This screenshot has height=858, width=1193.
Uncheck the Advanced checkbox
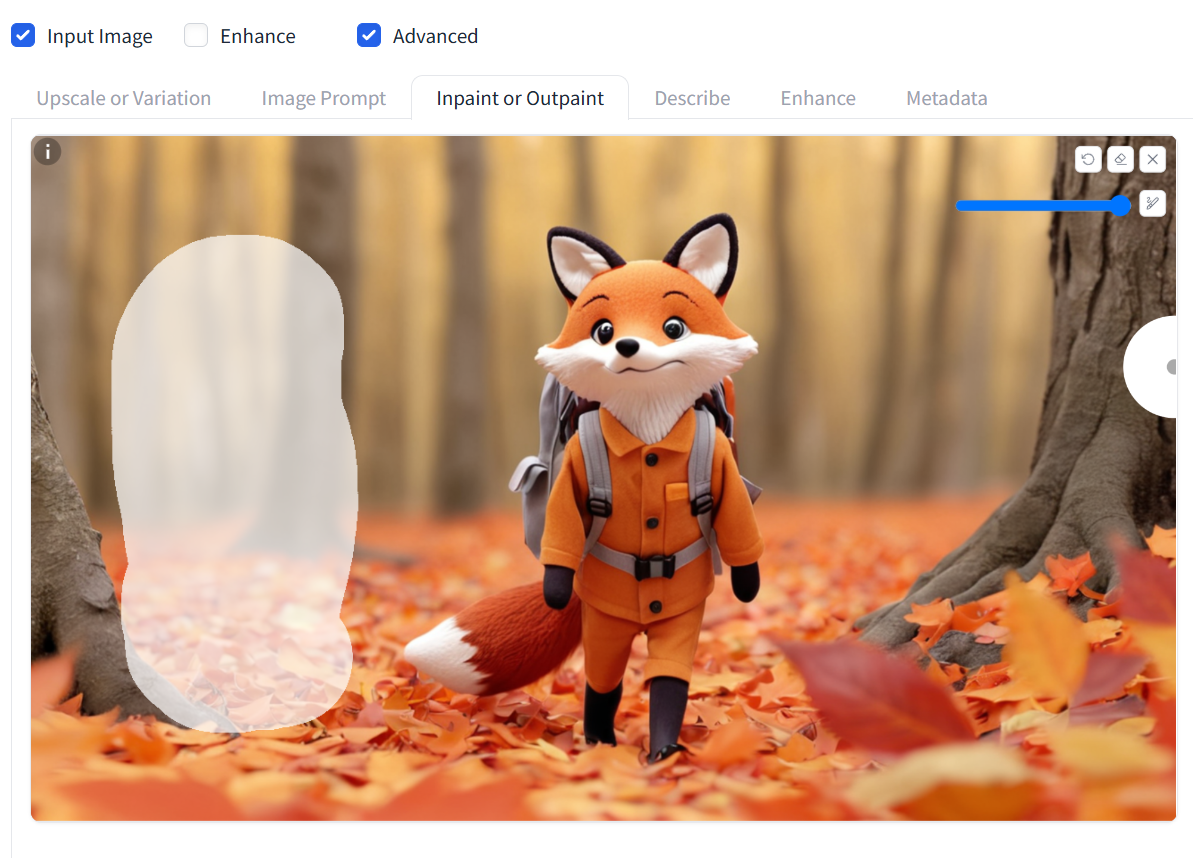[x=369, y=36]
